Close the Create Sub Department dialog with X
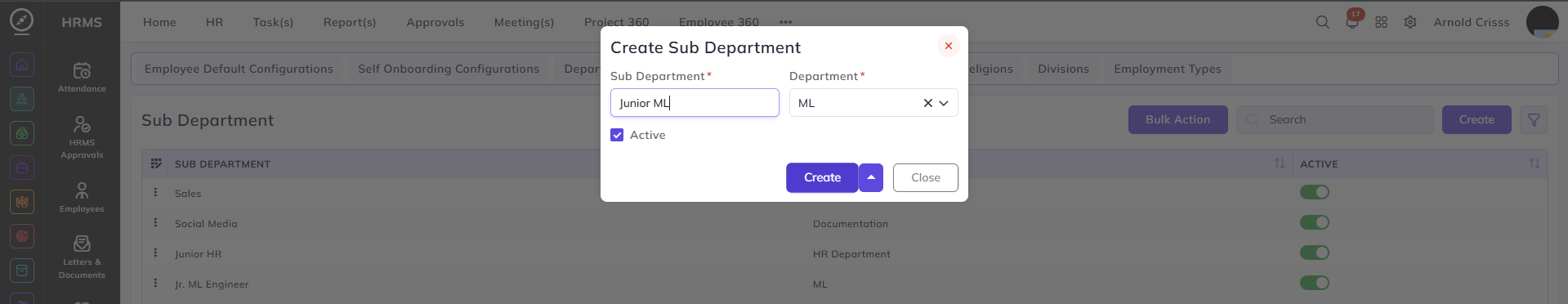The width and height of the screenshot is (1568, 304). (x=948, y=46)
